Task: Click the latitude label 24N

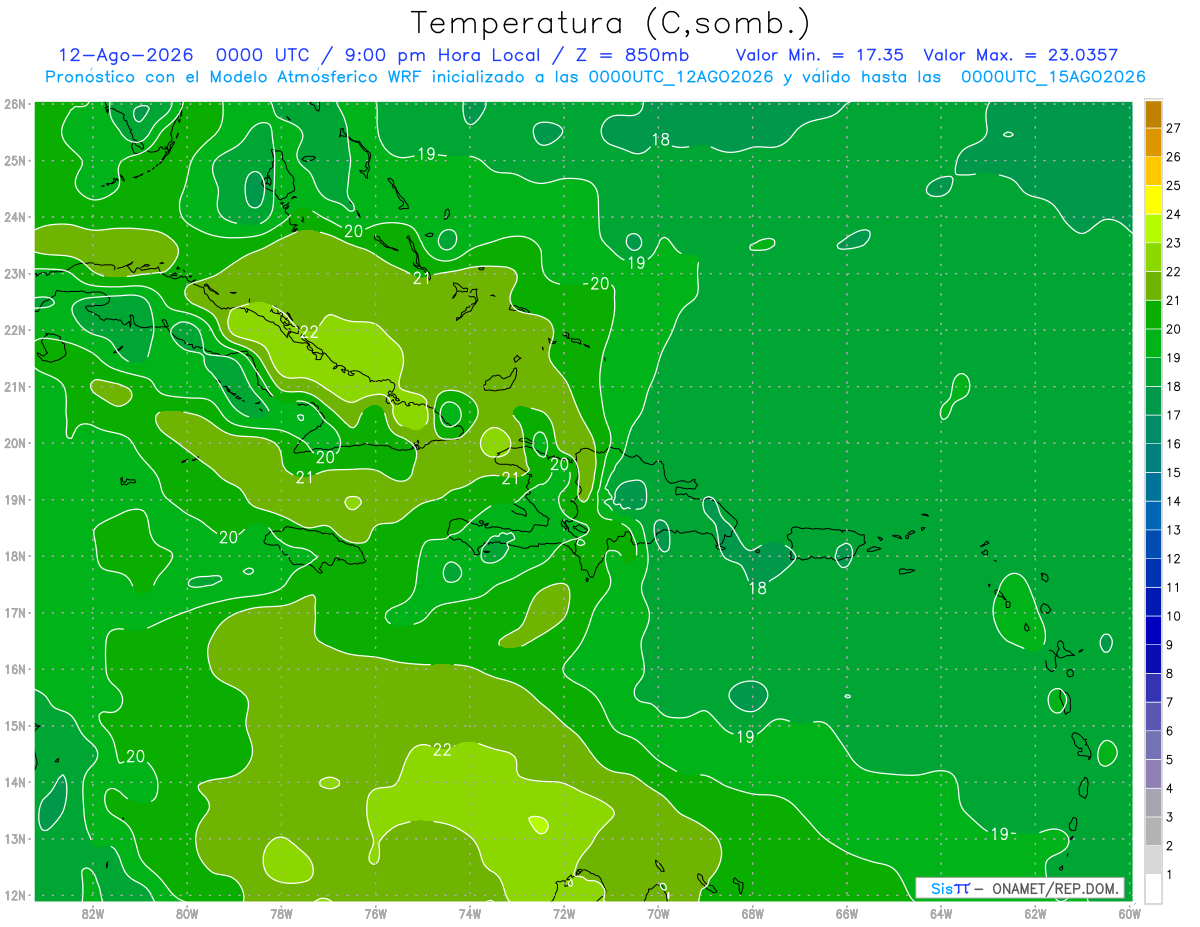Action: click(15, 217)
